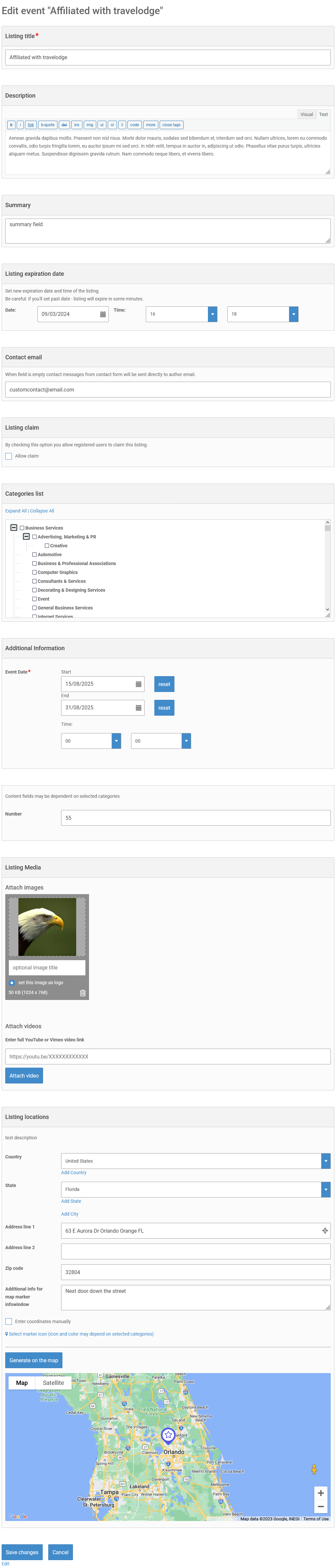Click the Street View pegman icon
This screenshot has height=1568, width=336.
click(x=314, y=1469)
